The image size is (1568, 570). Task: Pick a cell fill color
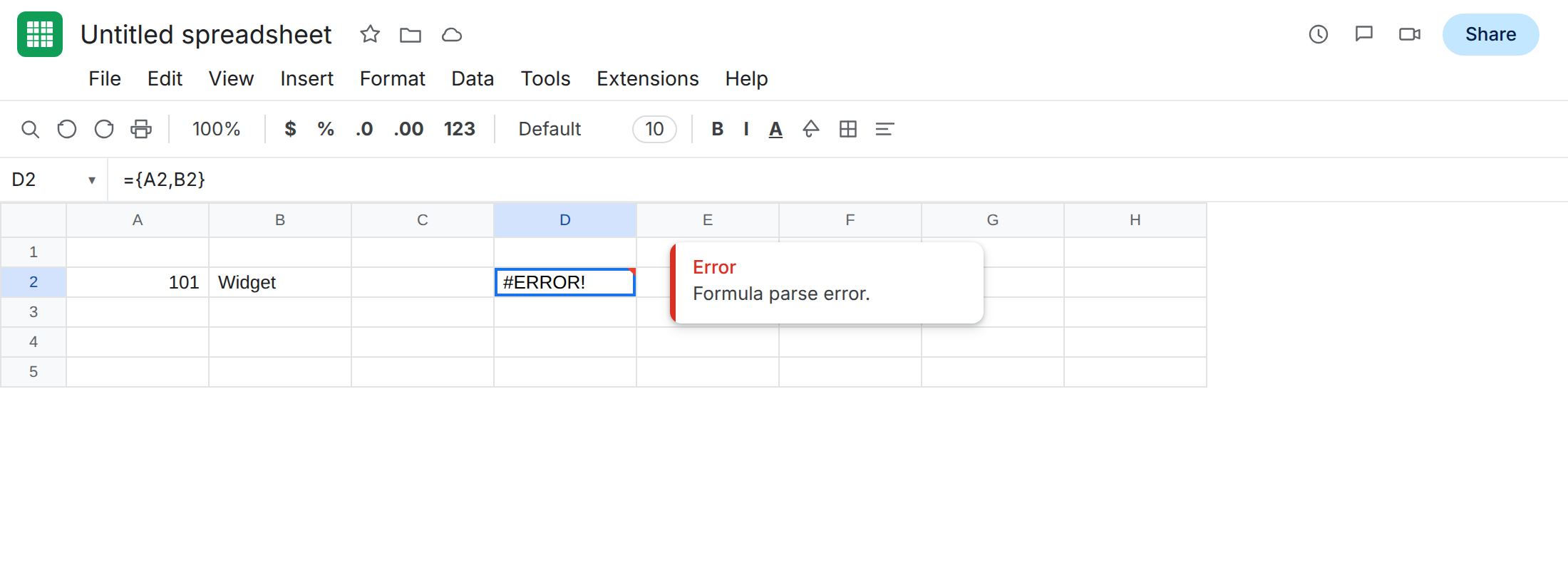(811, 129)
